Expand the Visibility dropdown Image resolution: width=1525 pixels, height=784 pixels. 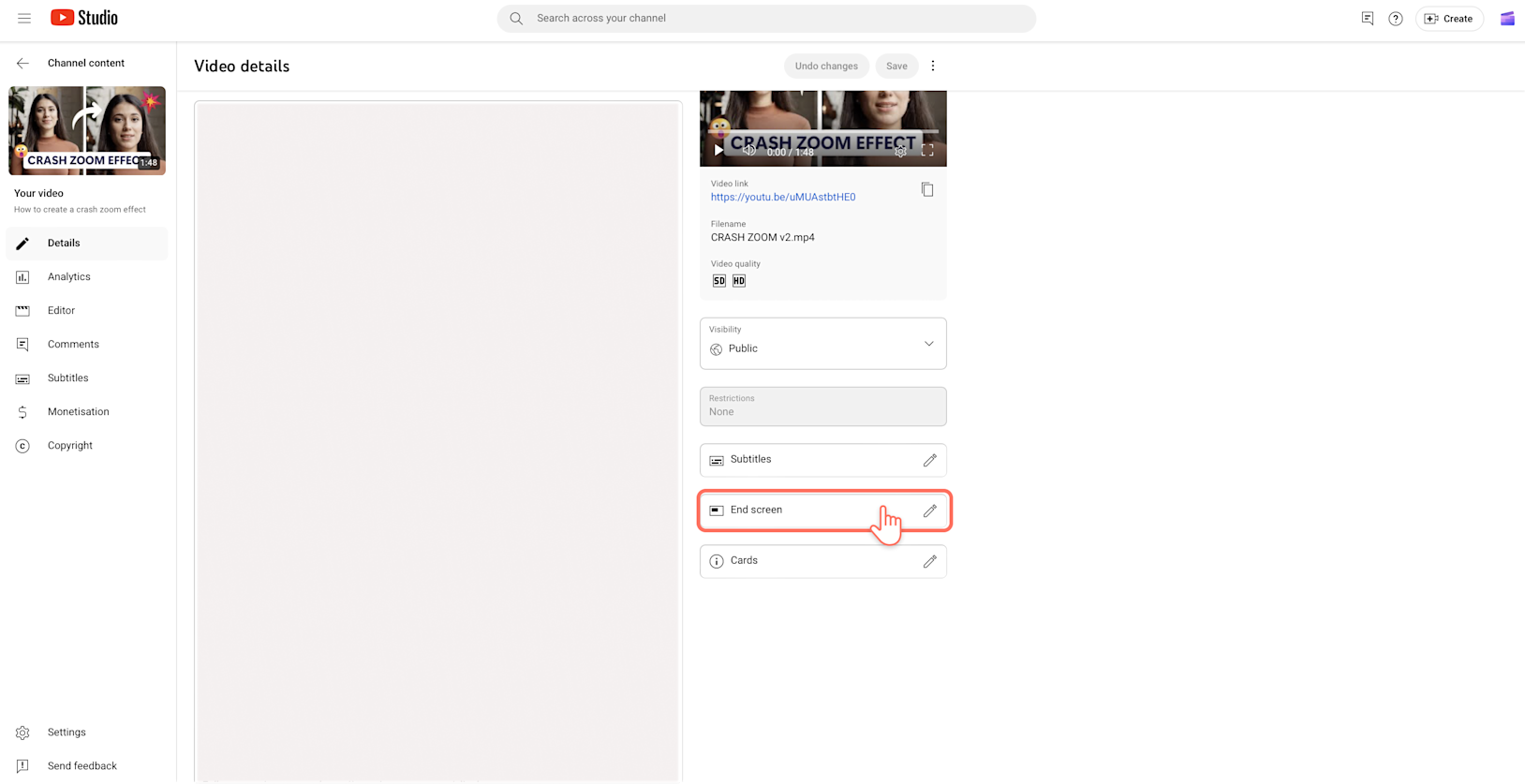(823, 344)
